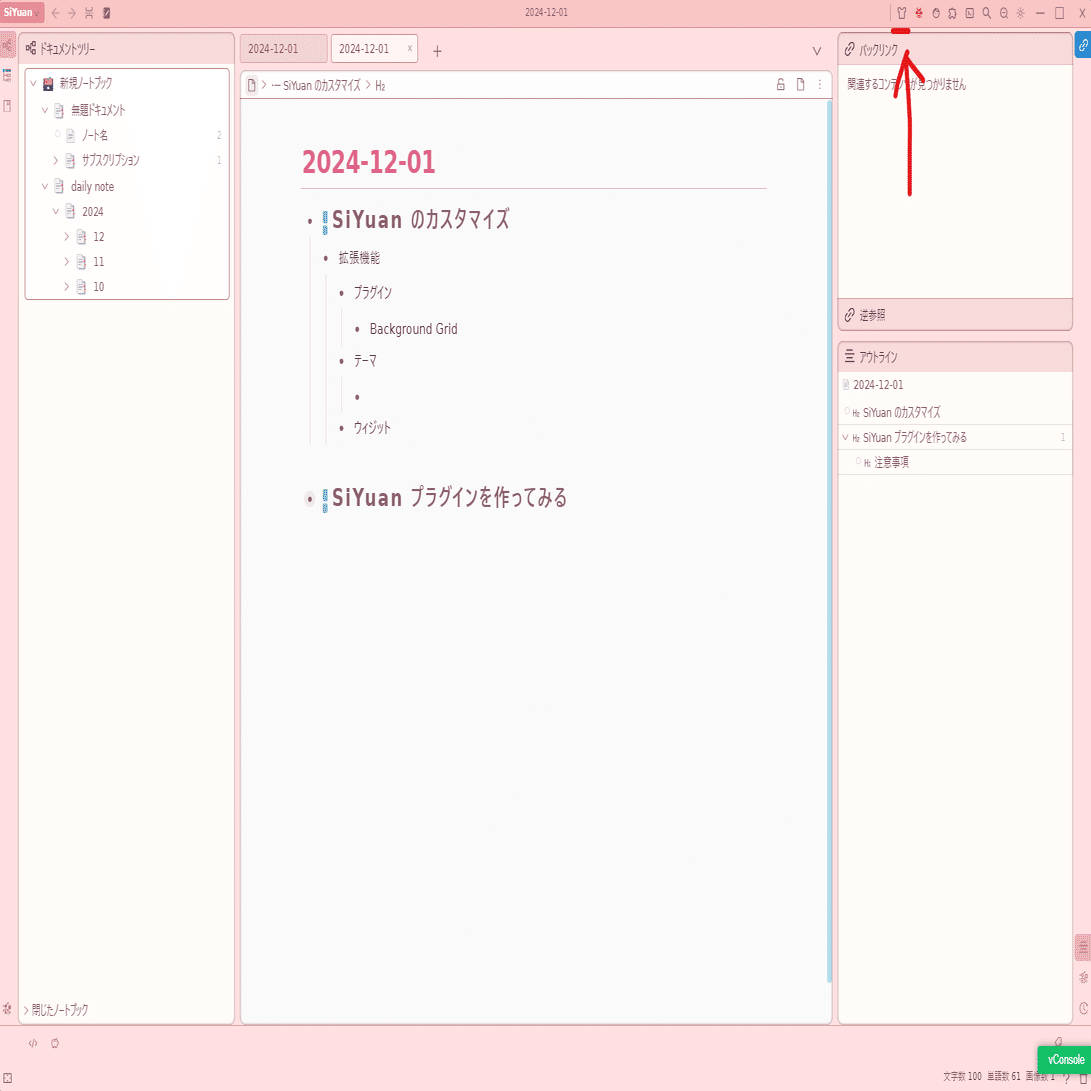Click the 逆参照 section header
1091x1091 pixels.
(955, 315)
